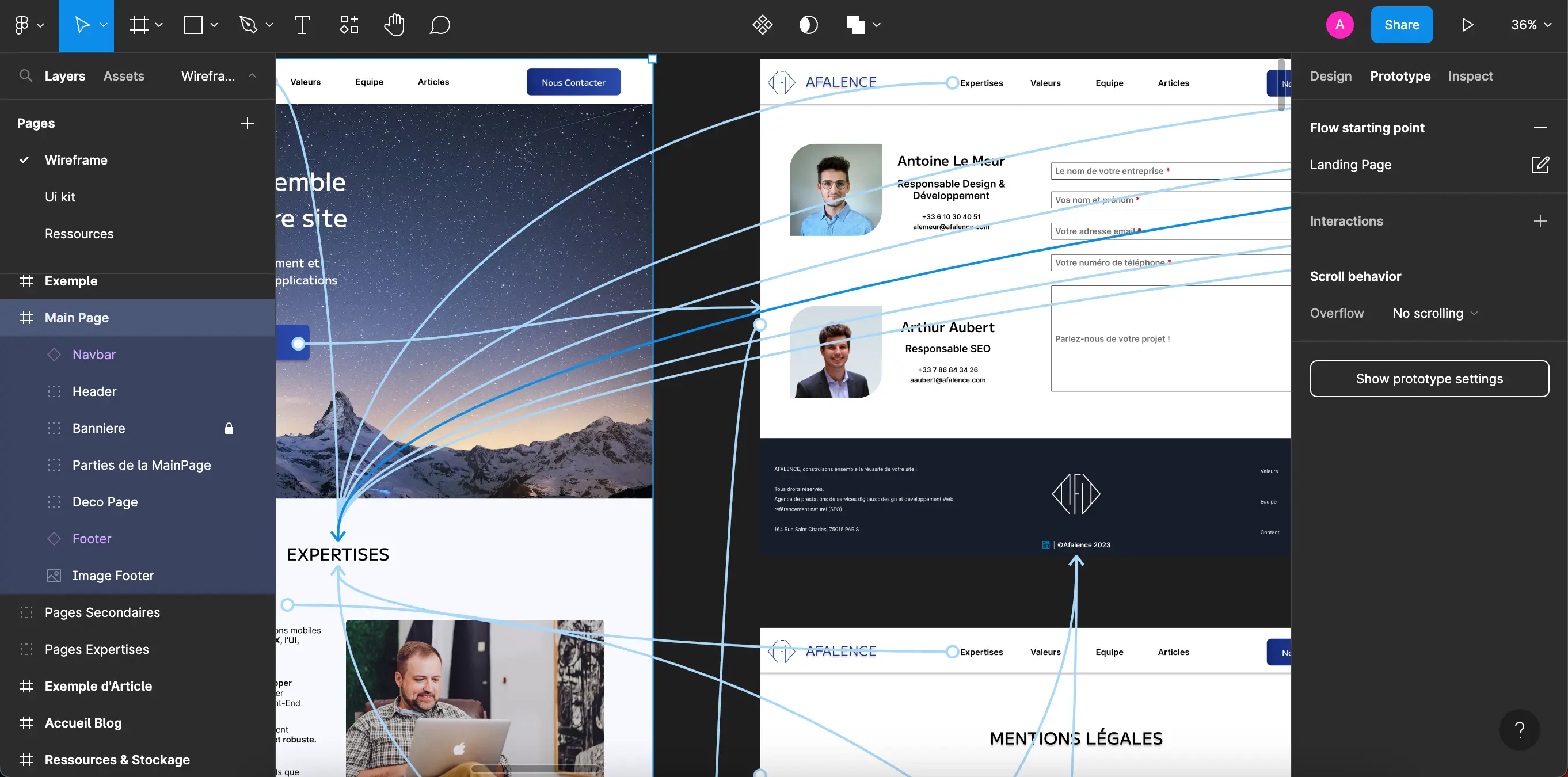Click the Share button
Image resolution: width=1568 pixels, height=777 pixels.
click(1402, 24)
